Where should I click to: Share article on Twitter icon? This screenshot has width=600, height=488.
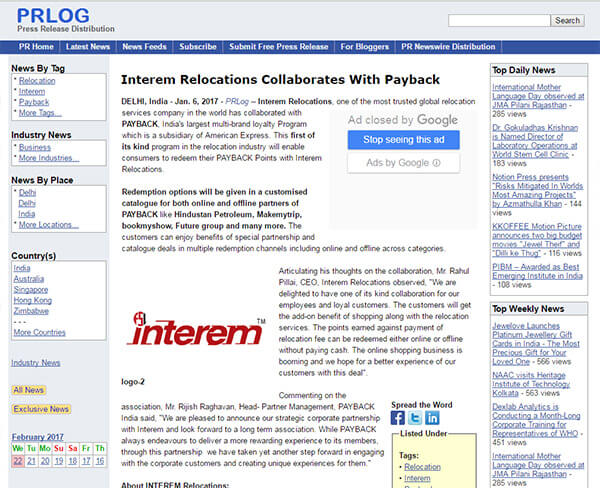[415, 418]
